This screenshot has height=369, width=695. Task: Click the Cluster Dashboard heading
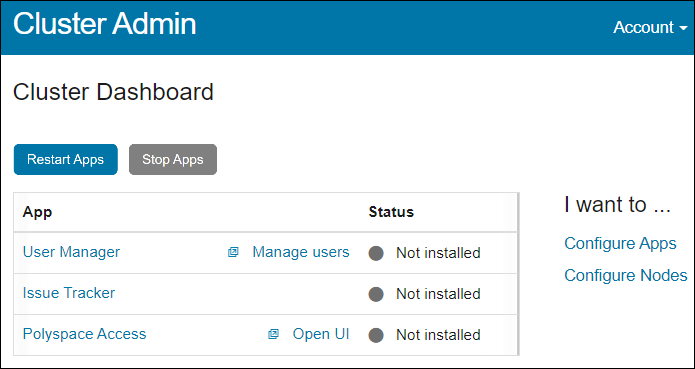pyautogui.click(x=113, y=92)
